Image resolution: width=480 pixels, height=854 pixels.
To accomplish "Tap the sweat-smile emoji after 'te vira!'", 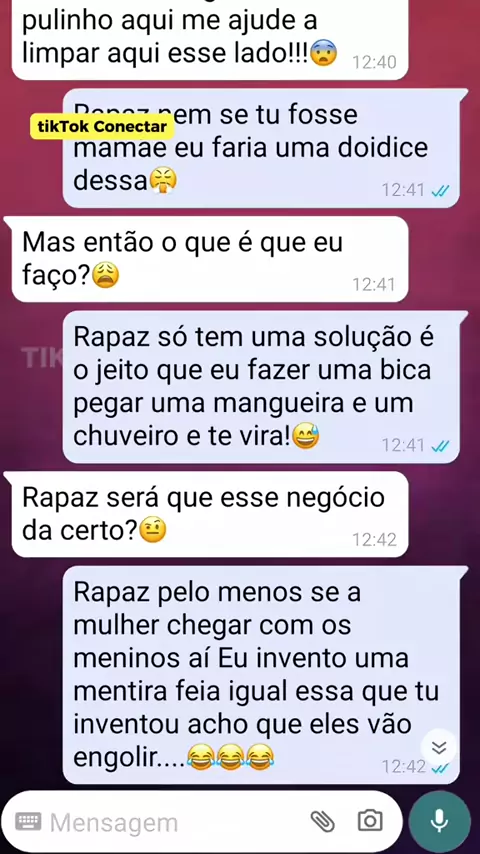I will point(306,437).
